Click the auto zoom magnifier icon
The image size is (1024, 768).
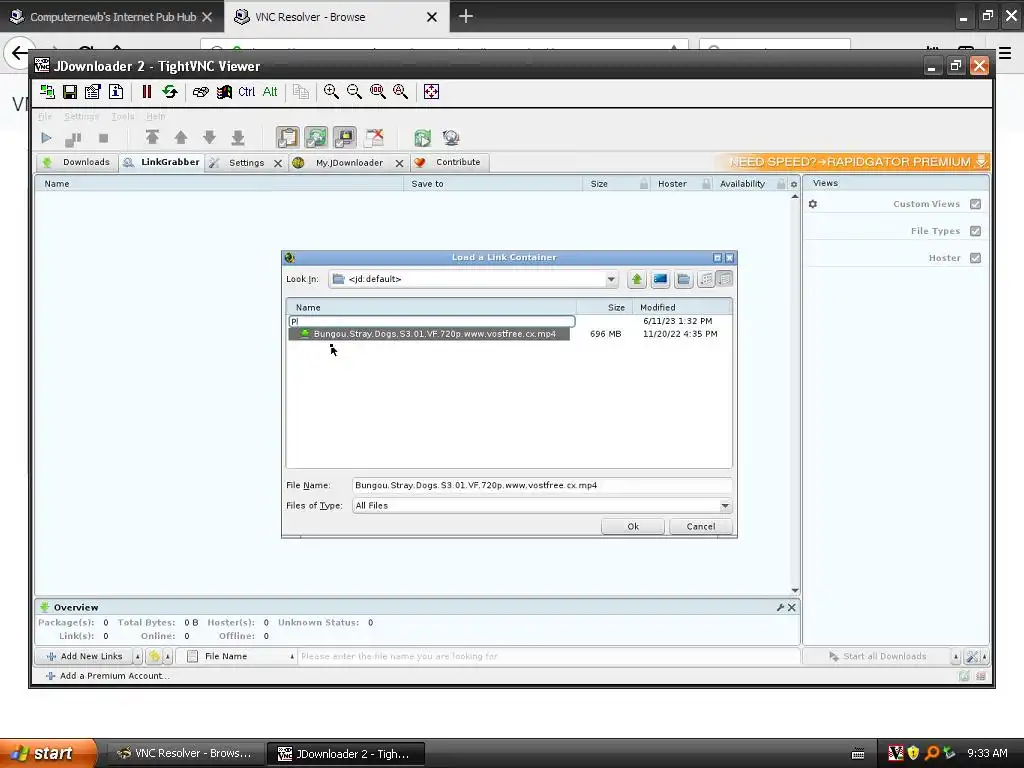[x=400, y=91]
